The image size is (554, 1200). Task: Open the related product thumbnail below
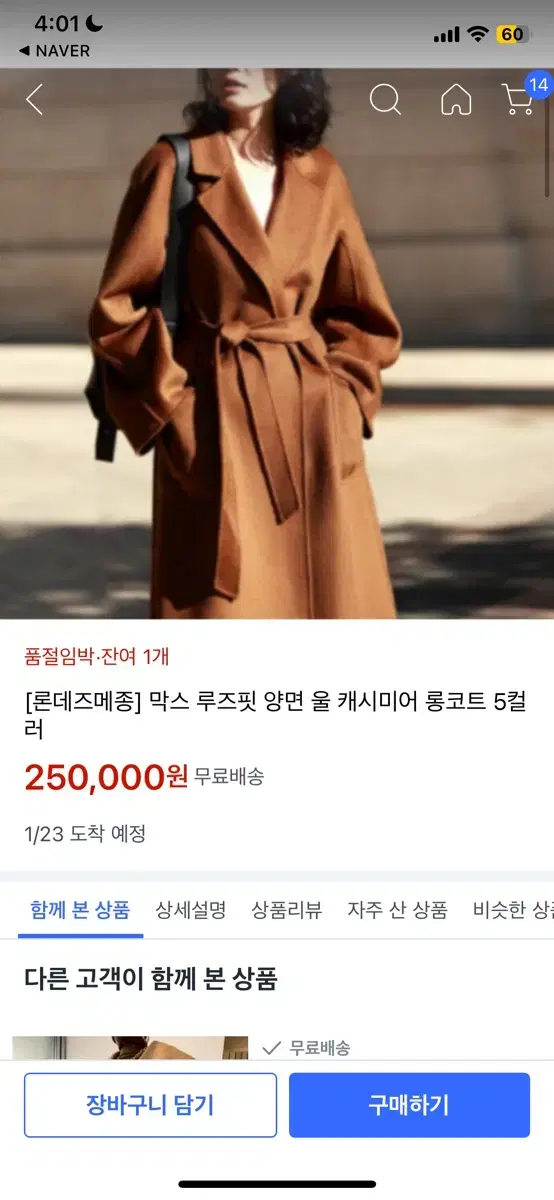130,1048
